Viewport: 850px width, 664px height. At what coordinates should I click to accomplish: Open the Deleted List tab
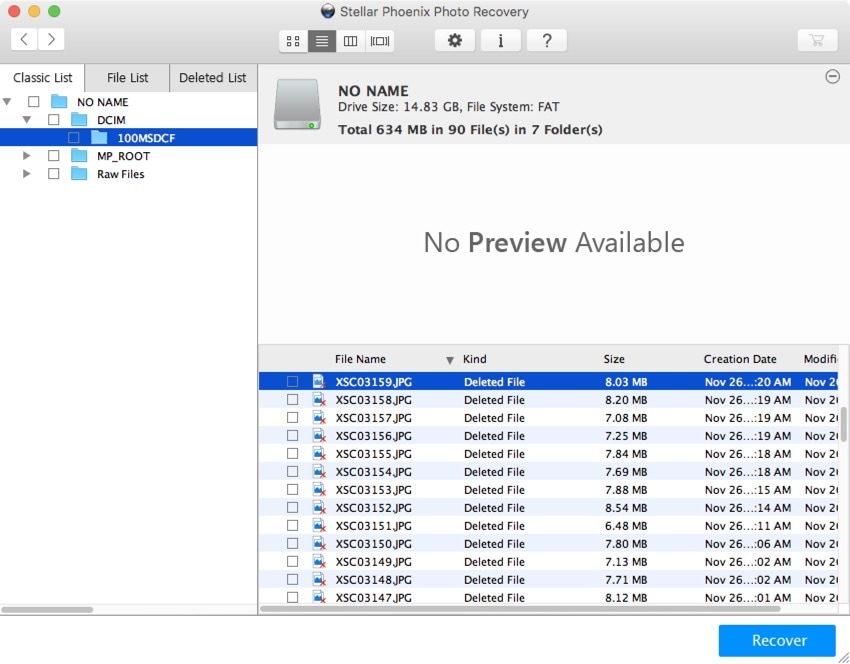click(x=212, y=78)
